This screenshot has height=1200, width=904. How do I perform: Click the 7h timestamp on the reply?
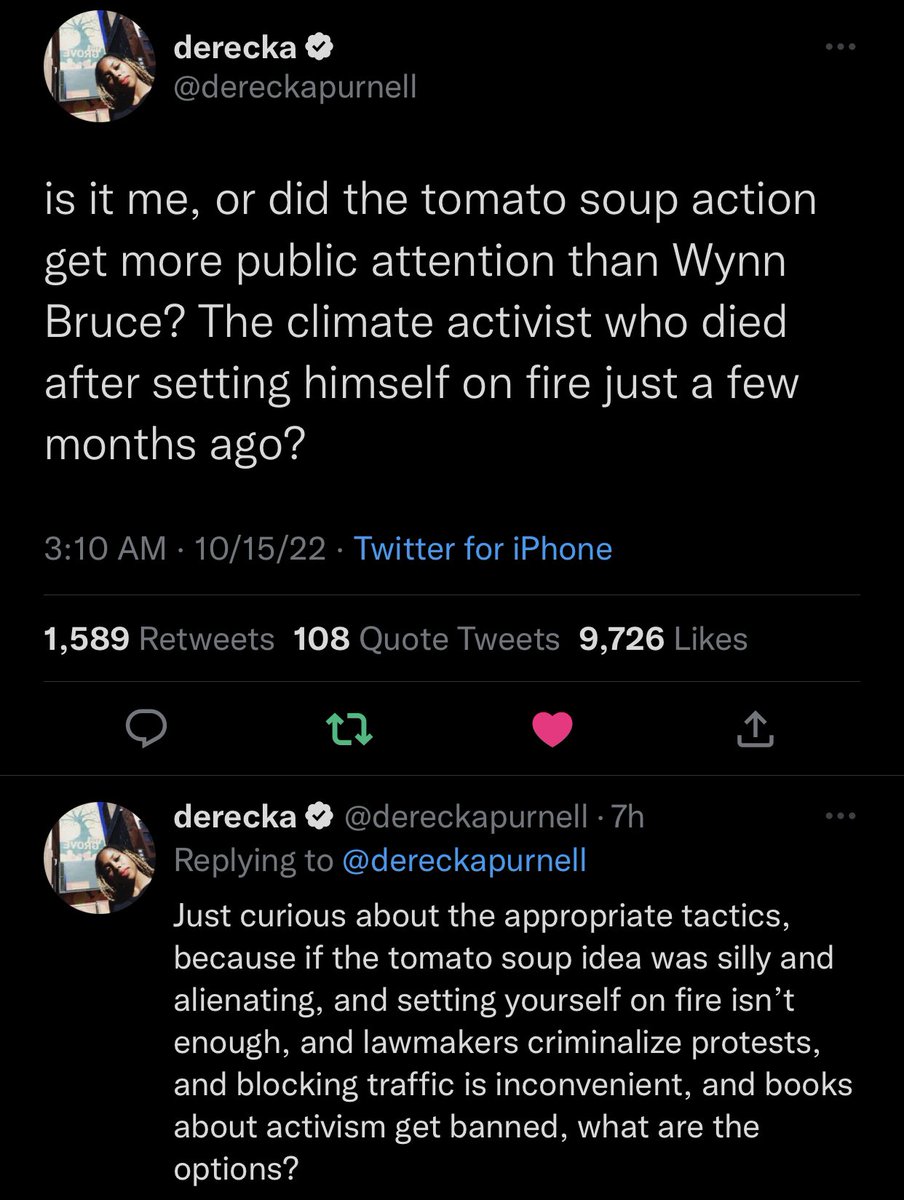pos(627,818)
